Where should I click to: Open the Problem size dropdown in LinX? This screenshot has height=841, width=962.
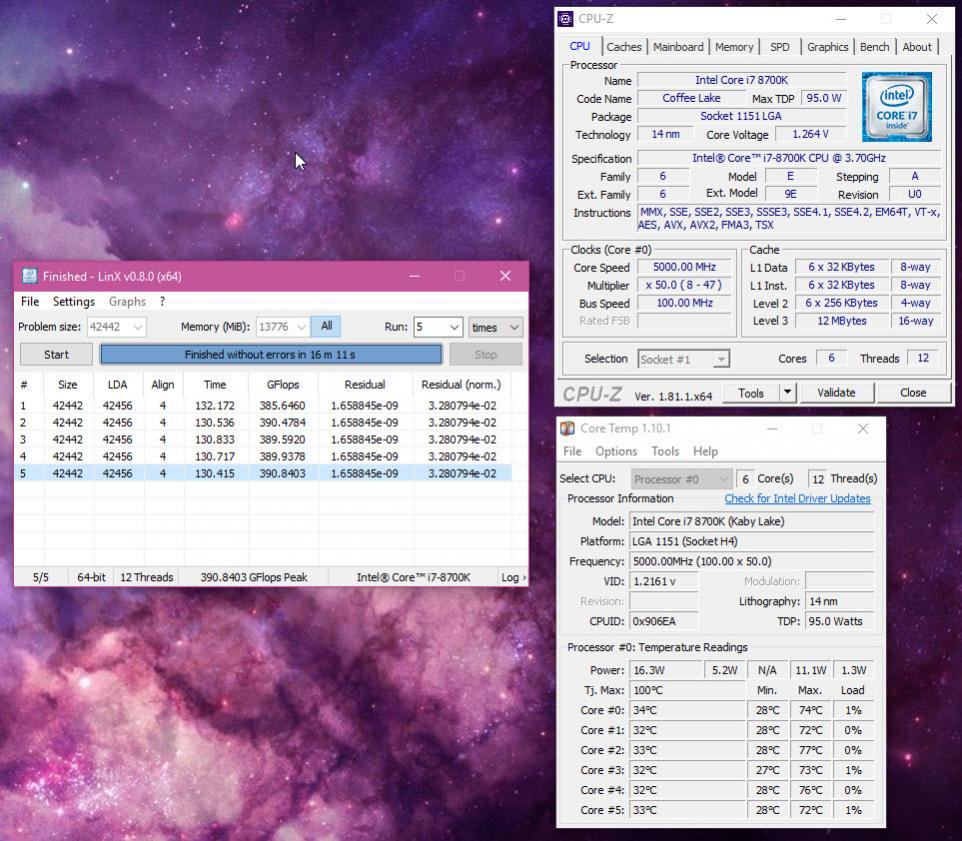138,327
